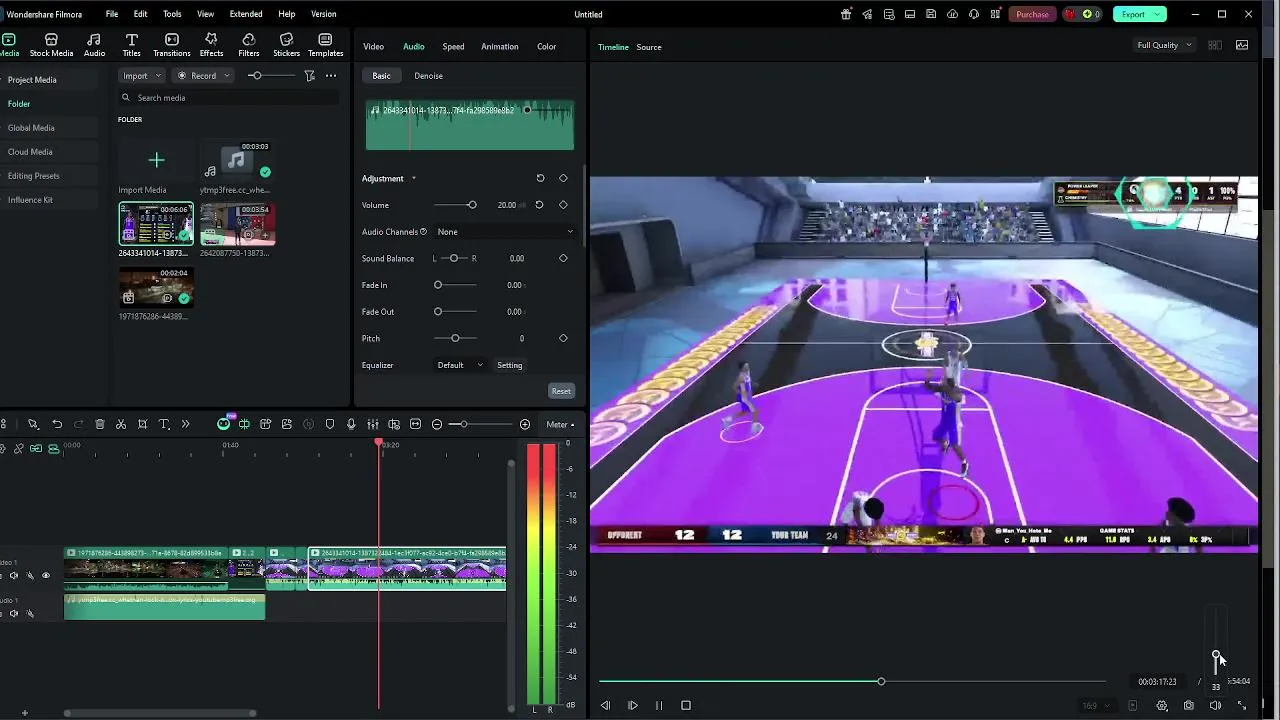
Task: Mute the Audio 1 track
Action: coord(13,613)
